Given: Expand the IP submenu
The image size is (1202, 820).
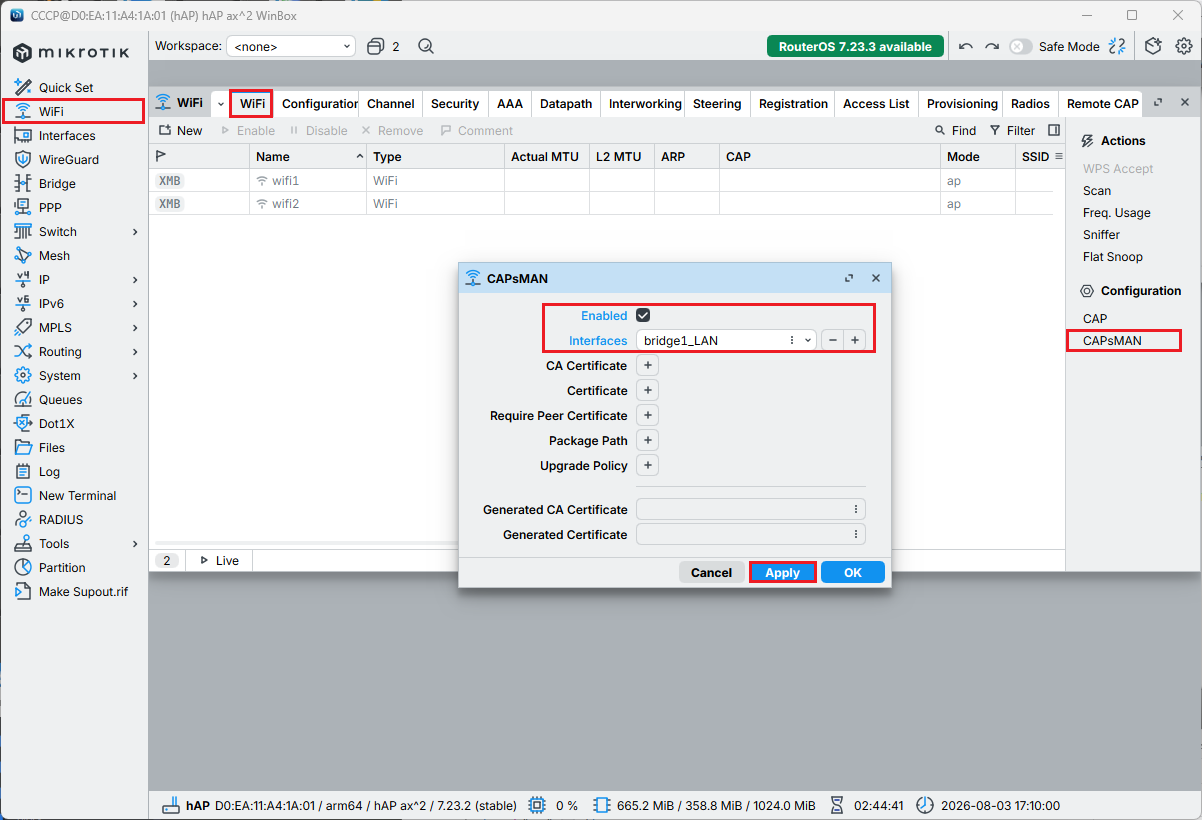Looking at the screenshot, I should point(135,280).
